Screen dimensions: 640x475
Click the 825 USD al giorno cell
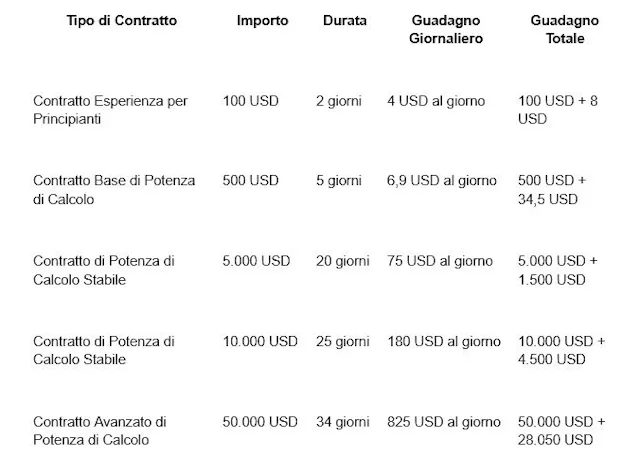click(444, 422)
